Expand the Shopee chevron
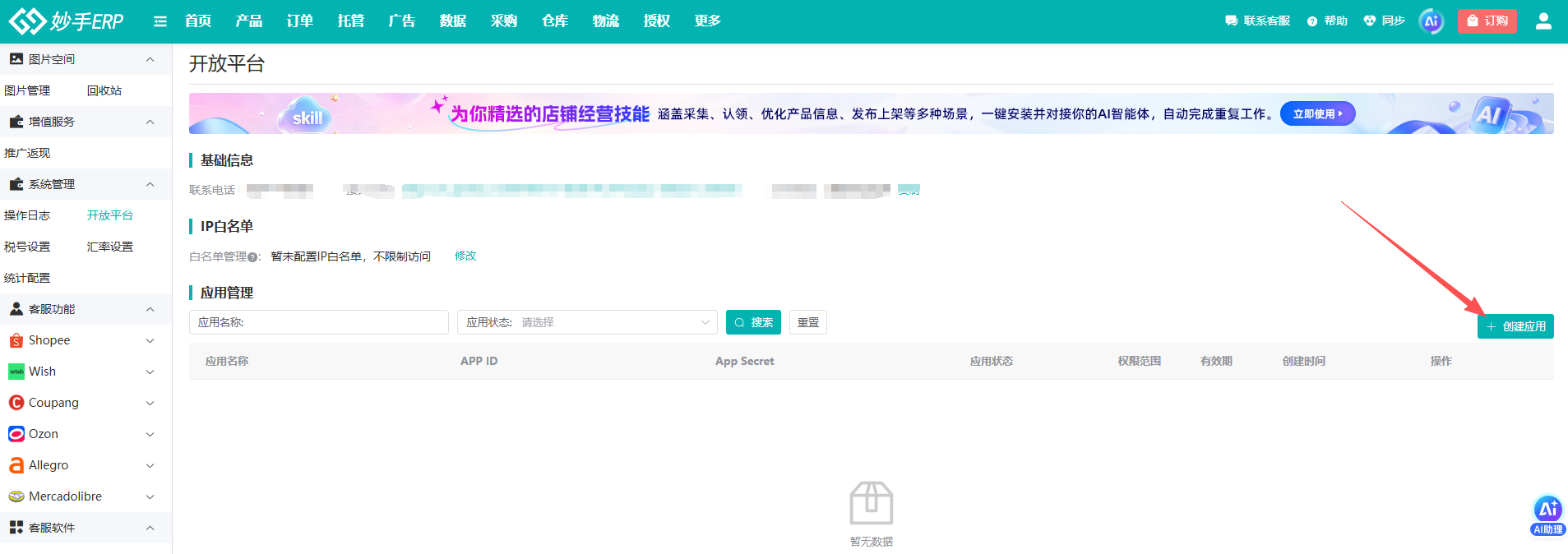 click(150, 340)
